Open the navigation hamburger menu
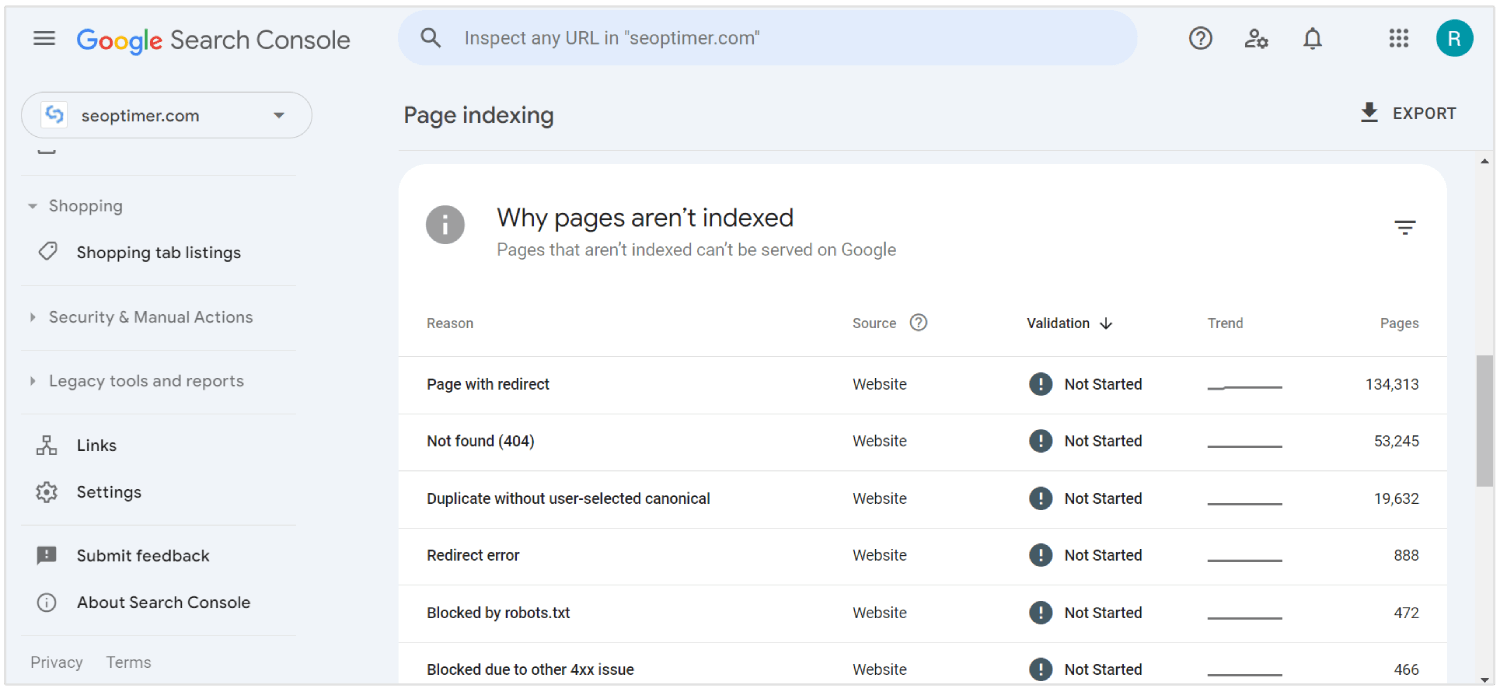The width and height of the screenshot is (1500, 692). click(44, 38)
